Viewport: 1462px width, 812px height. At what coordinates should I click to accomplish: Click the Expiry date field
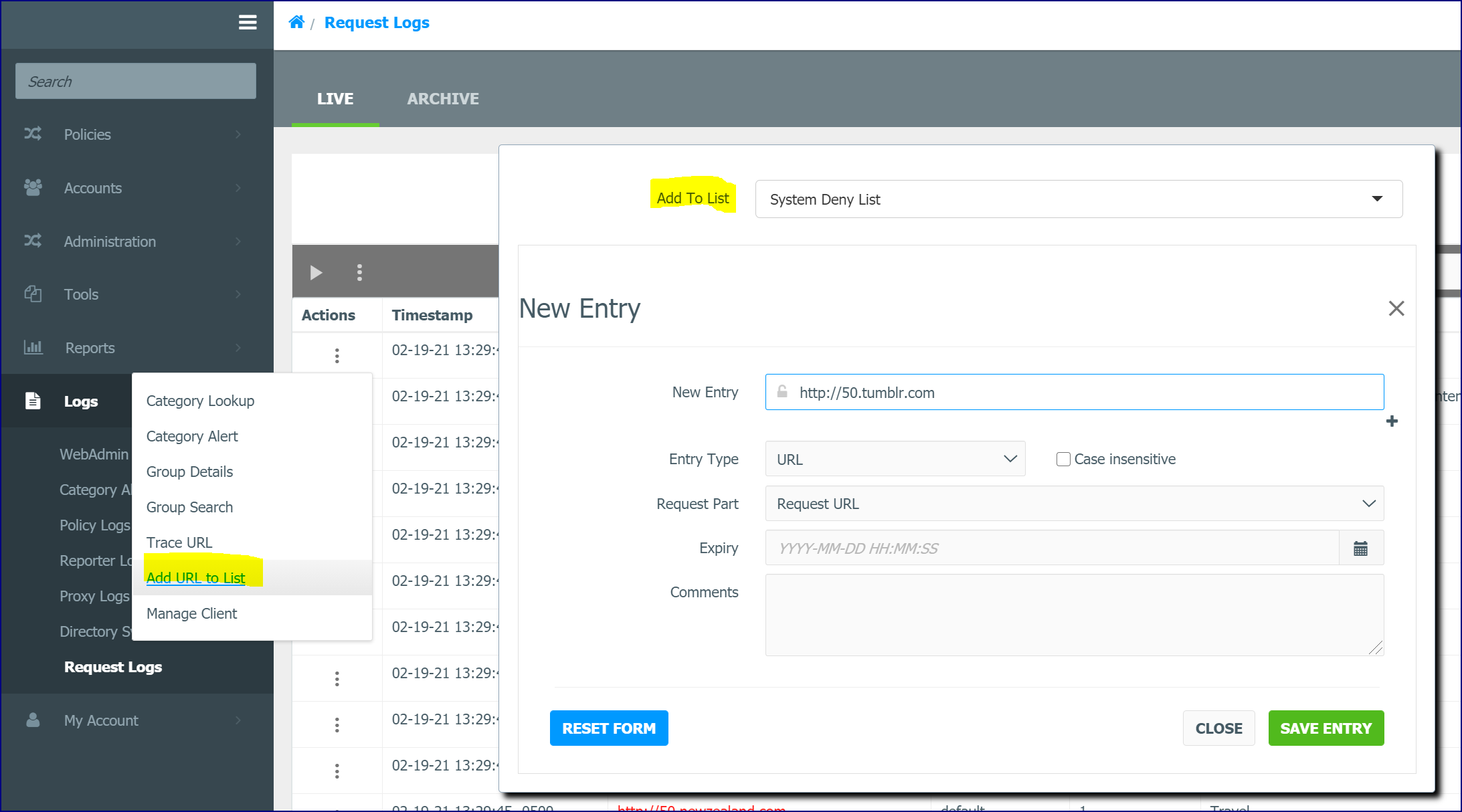tap(1052, 548)
